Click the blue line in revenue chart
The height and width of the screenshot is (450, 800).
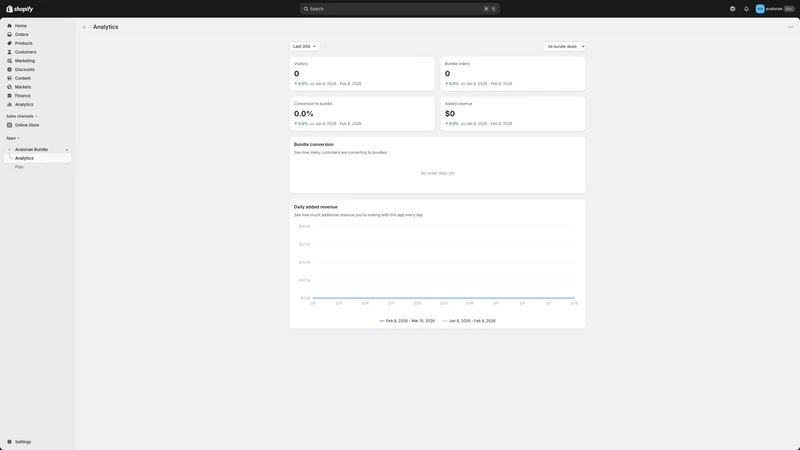[443, 298]
